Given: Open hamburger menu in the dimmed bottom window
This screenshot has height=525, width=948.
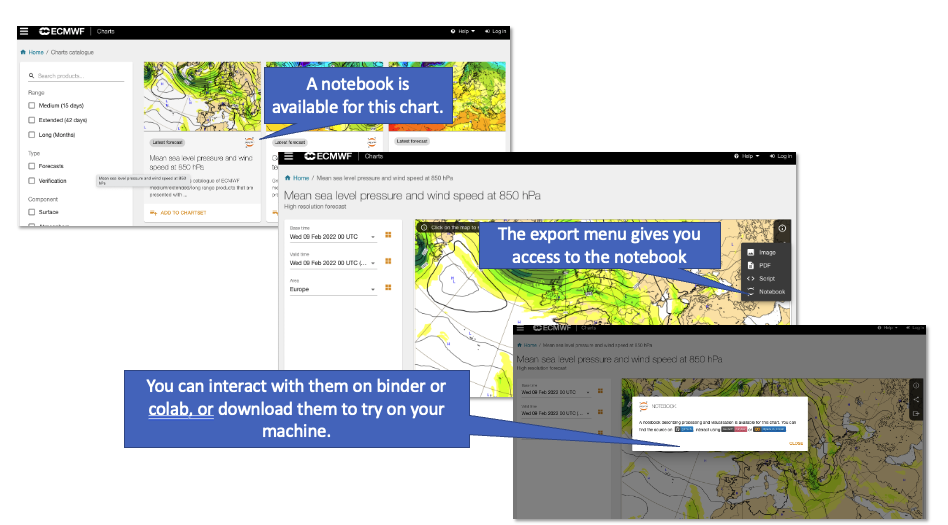Looking at the screenshot, I should point(520,328).
